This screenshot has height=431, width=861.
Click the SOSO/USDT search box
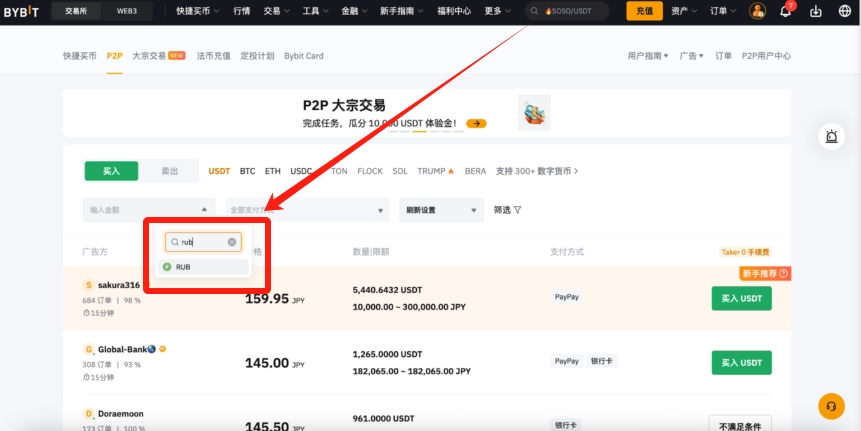567,11
